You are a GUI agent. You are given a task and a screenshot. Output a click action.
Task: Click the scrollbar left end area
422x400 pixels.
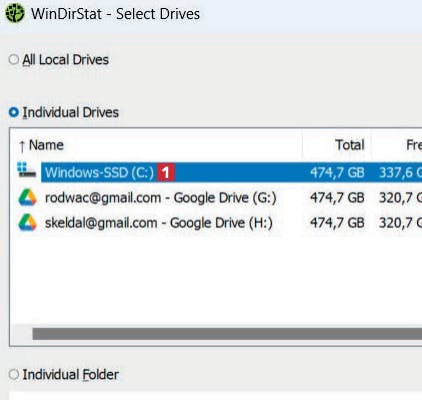click(x=21, y=334)
